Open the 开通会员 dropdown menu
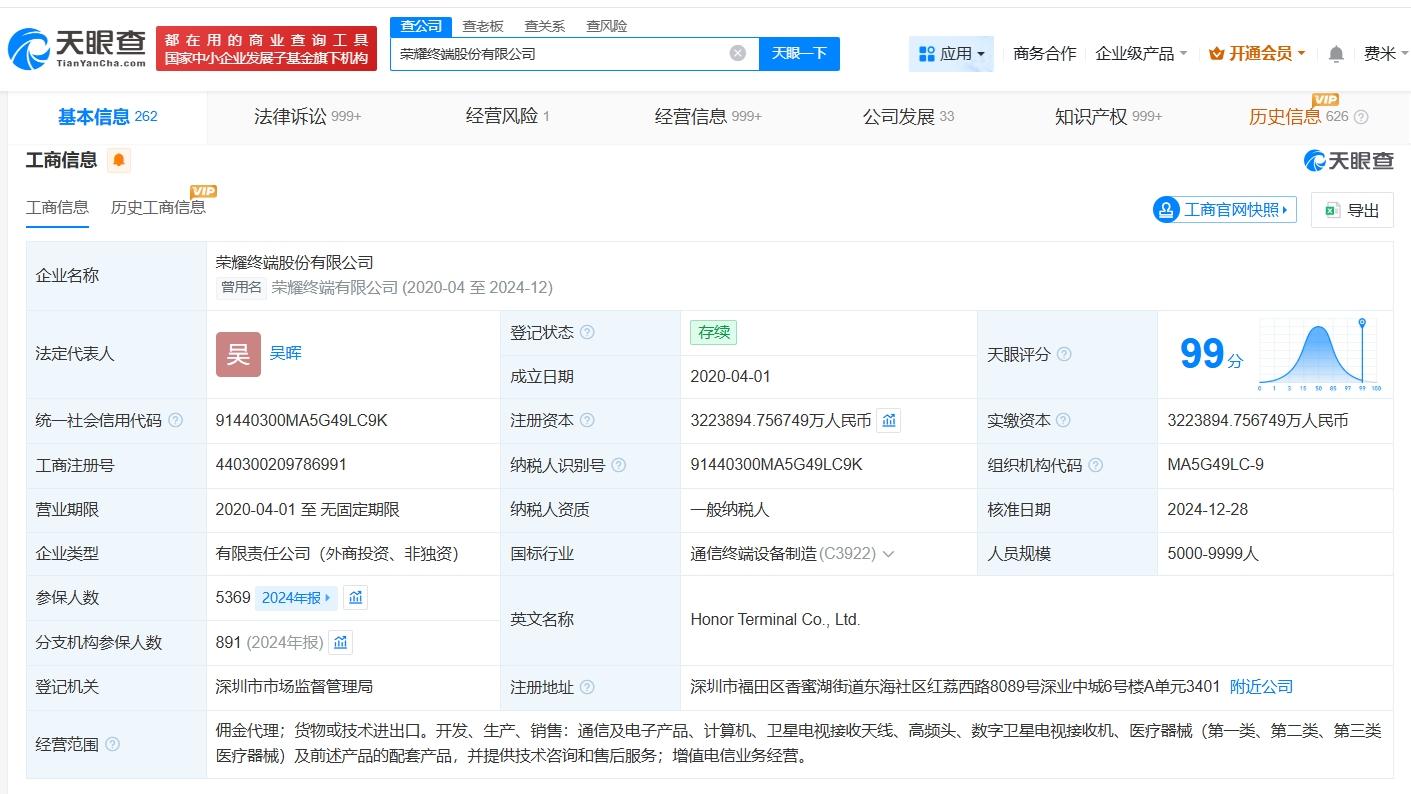1411x794 pixels. point(1255,54)
